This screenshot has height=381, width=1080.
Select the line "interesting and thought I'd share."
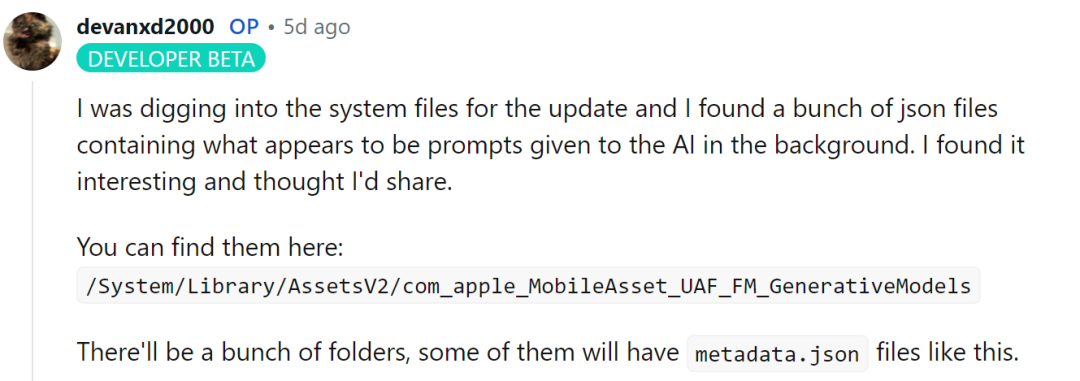click(264, 183)
